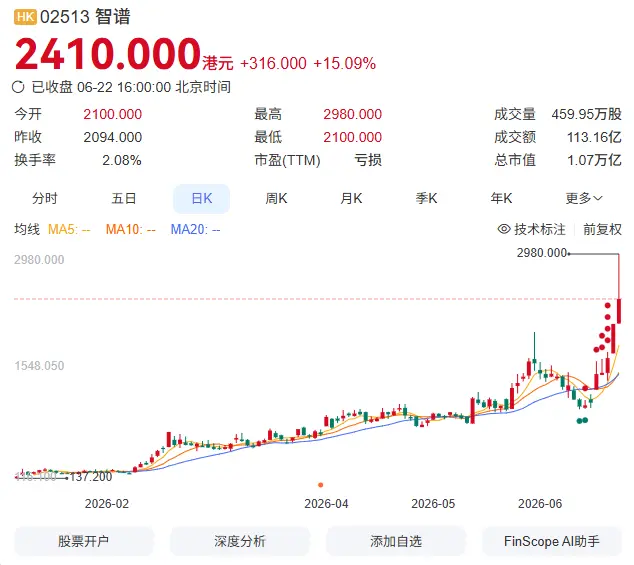Click the orange event dot below the chart
The image size is (634, 565).
pos(321,485)
